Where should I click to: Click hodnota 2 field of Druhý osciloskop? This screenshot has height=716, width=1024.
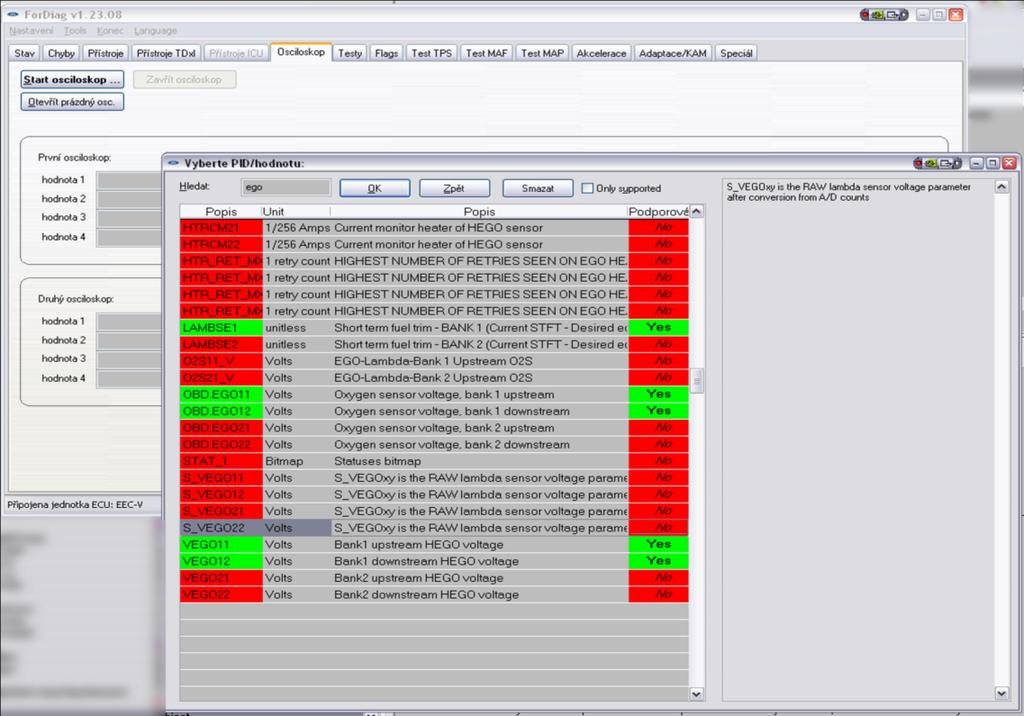click(x=129, y=340)
